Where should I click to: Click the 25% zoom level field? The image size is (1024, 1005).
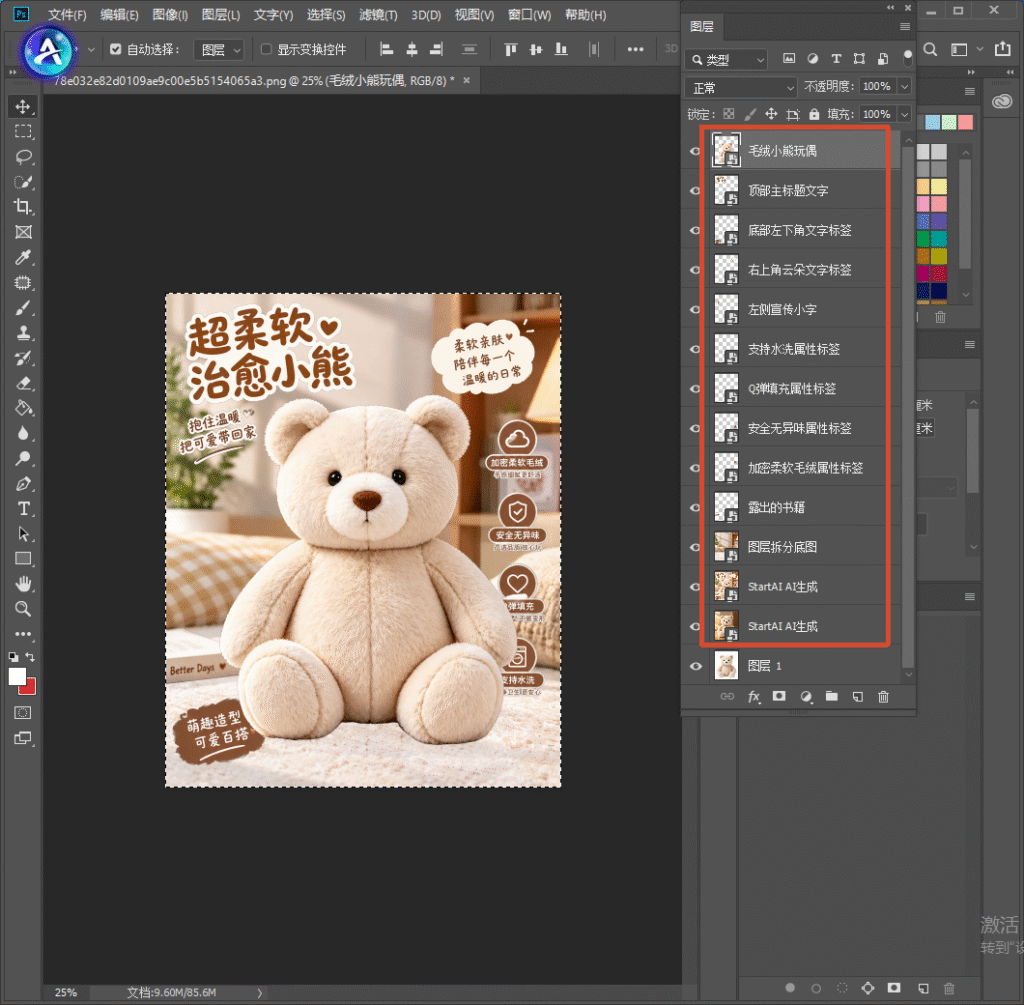tap(66, 993)
